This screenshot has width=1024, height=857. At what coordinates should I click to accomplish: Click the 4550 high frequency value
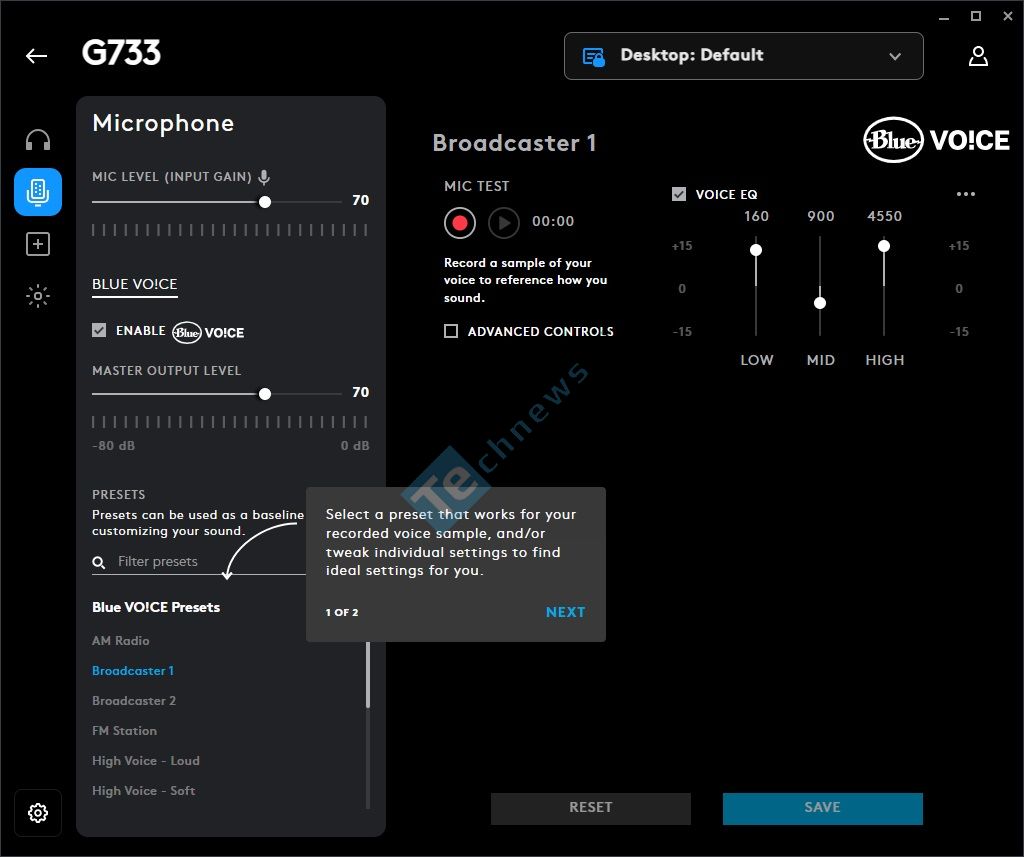tap(884, 216)
